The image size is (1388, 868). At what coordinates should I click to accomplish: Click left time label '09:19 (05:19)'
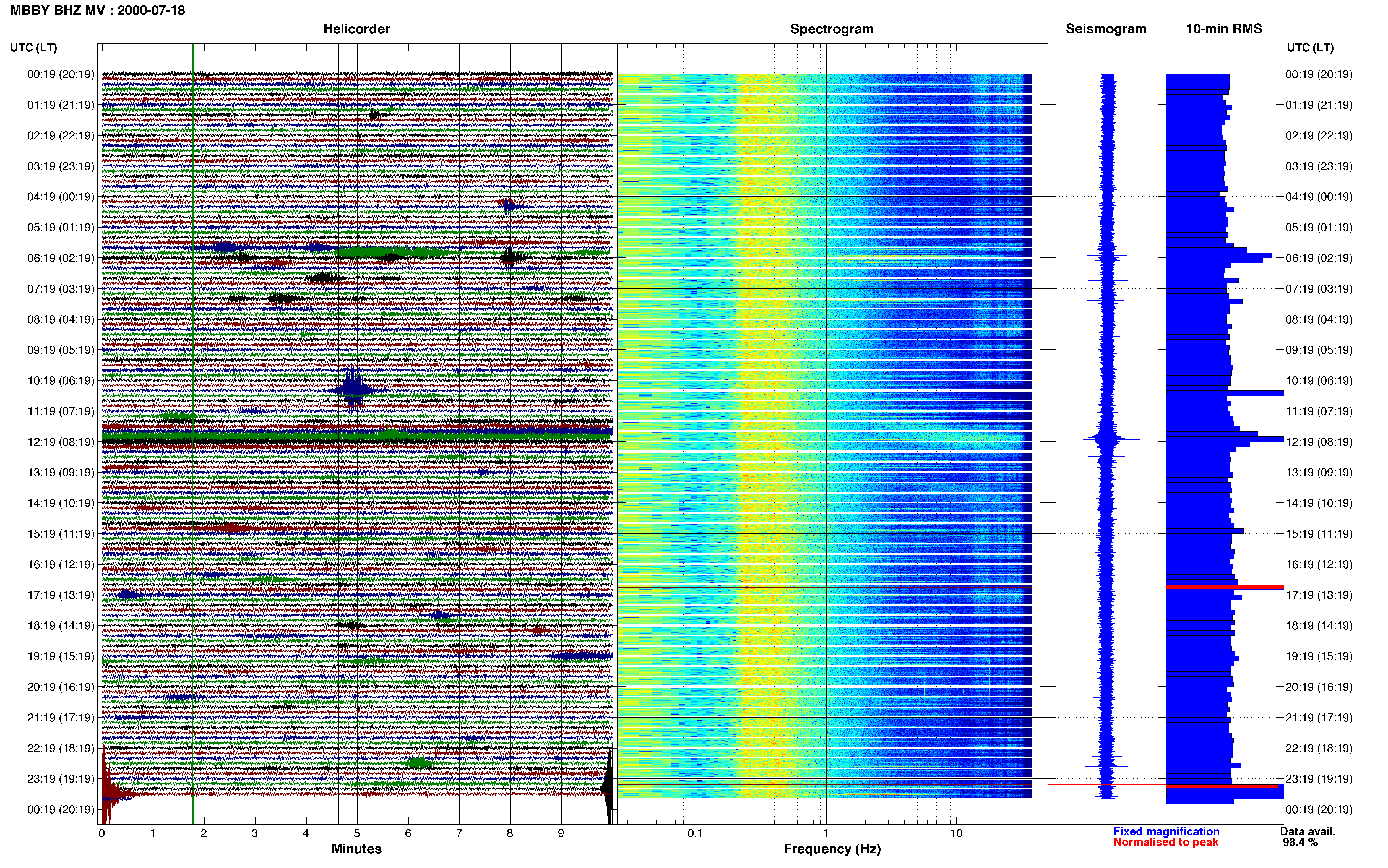(x=61, y=350)
